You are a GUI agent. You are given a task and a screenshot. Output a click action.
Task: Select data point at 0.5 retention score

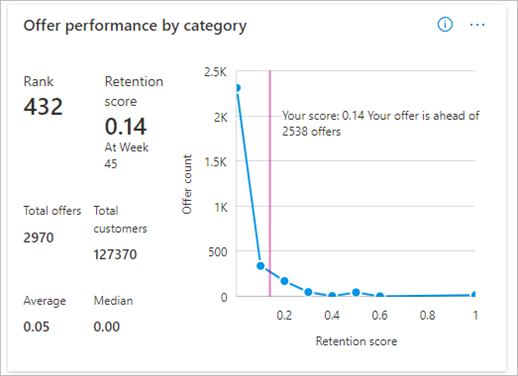[x=356, y=292]
